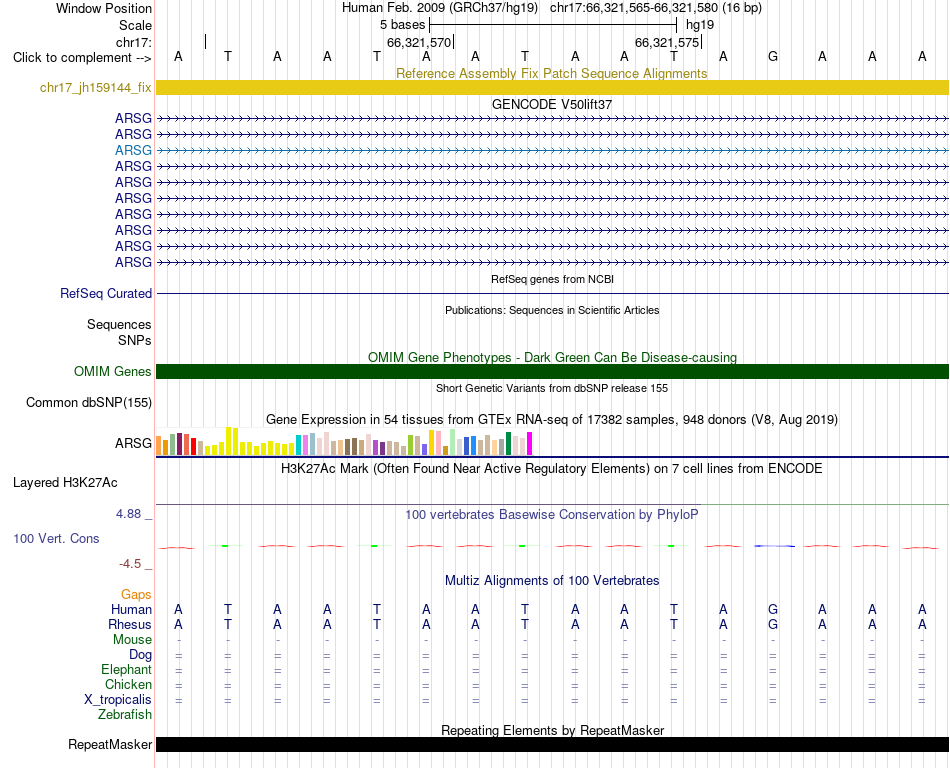Open 'Short Genetic Variants from dbSNP release 155'

(x=552, y=388)
